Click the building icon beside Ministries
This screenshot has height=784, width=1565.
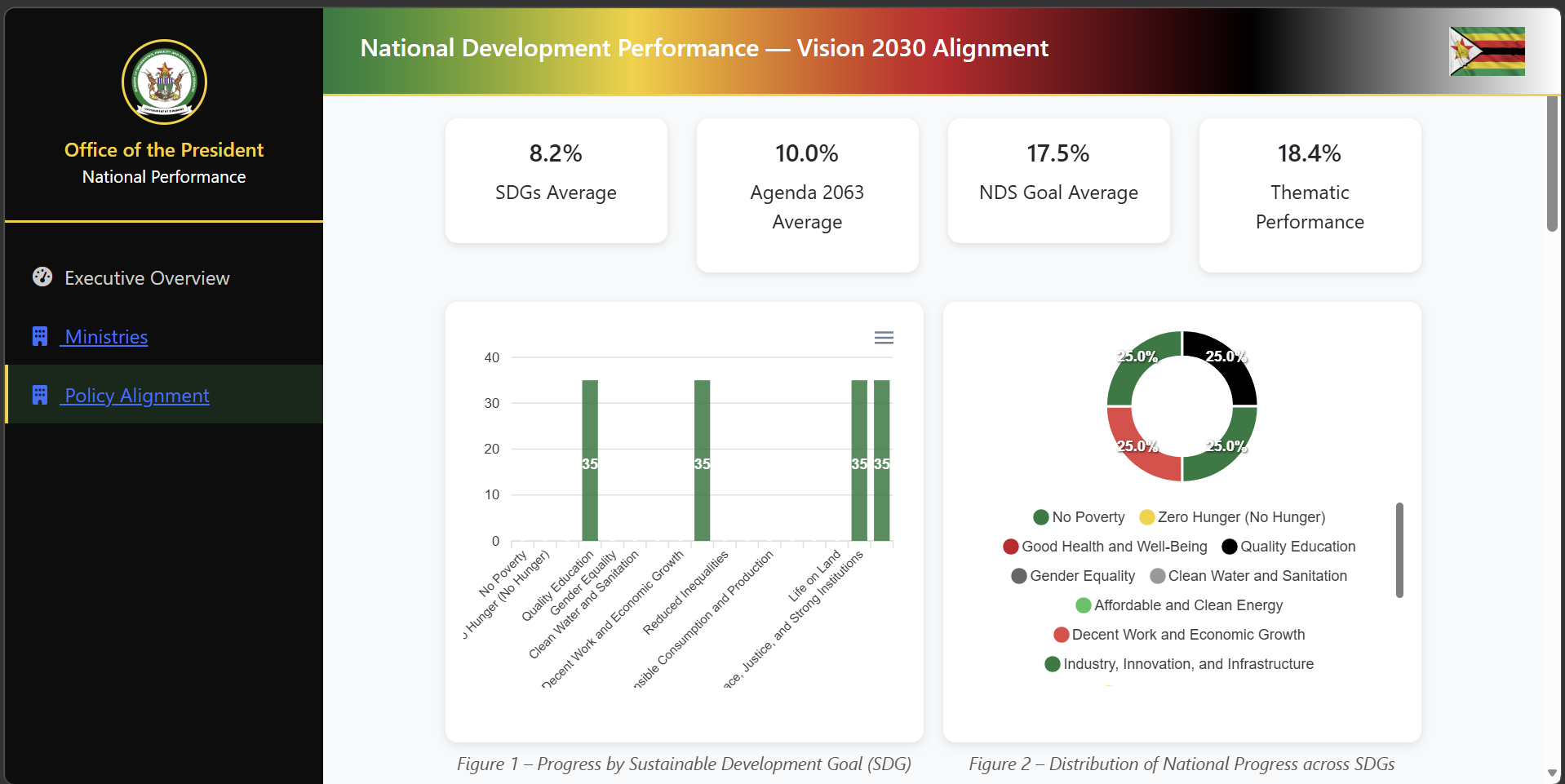(x=40, y=336)
